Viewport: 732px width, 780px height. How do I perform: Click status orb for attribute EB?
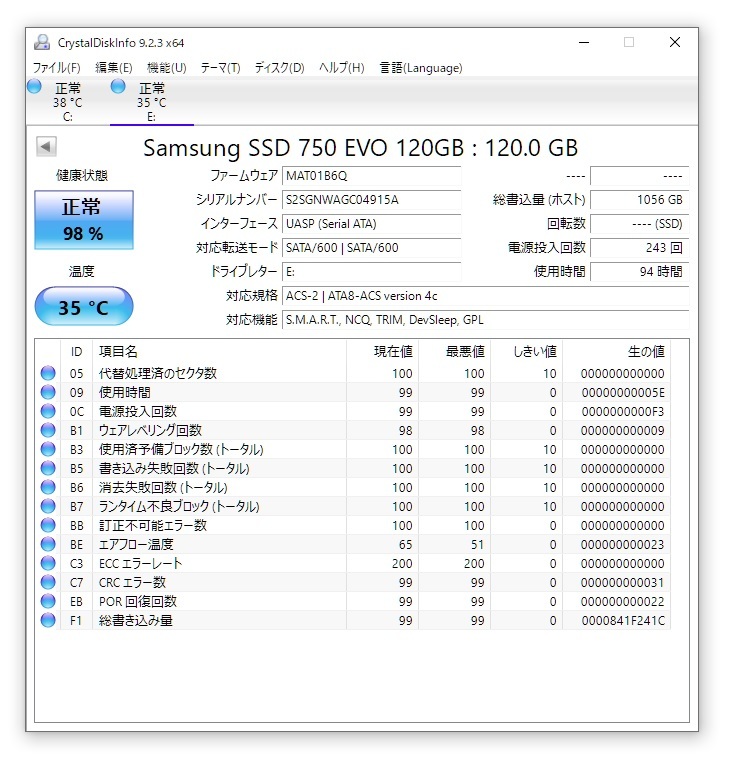pyautogui.click(x=48, y=601)
